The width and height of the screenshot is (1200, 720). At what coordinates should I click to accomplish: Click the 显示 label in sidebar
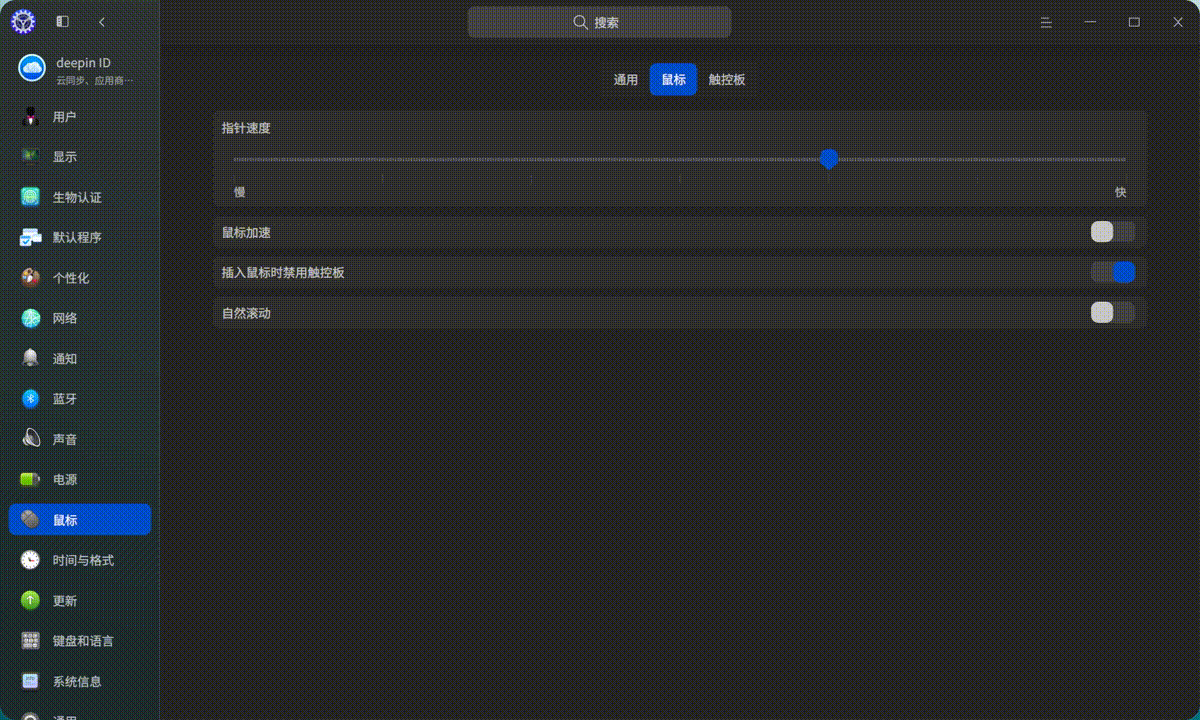click(x=65, y=157)
